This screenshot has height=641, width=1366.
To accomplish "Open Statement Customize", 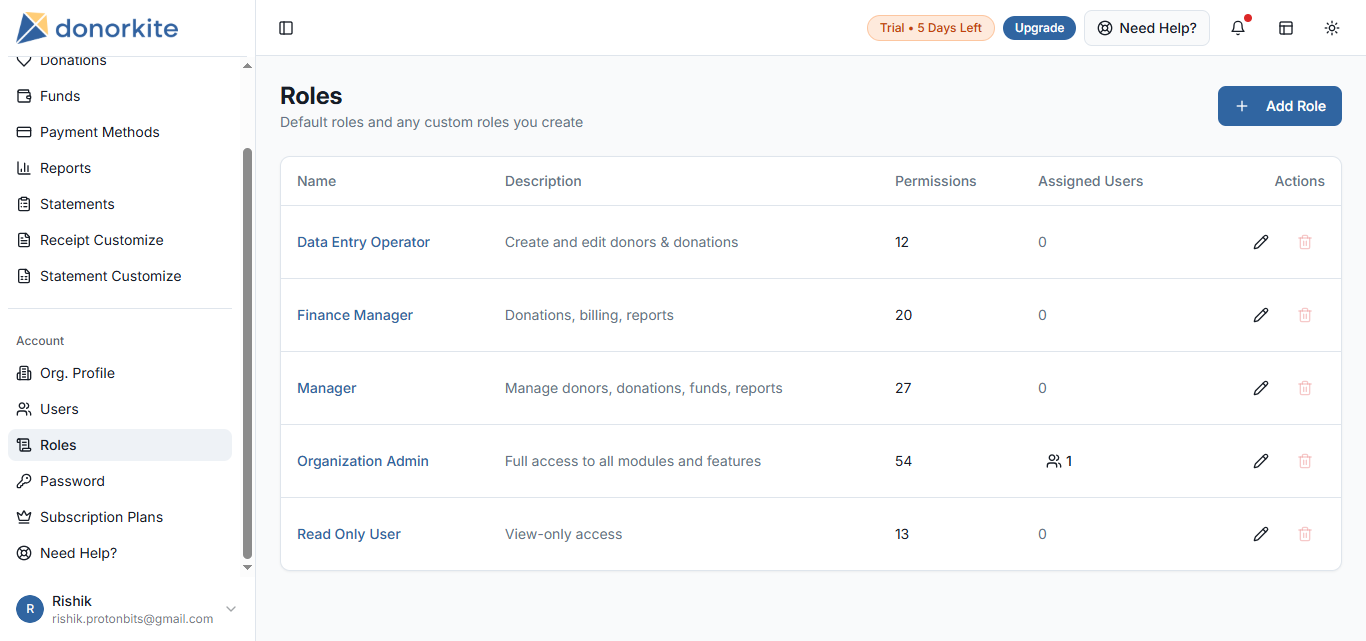I will (x=120, y=276).
